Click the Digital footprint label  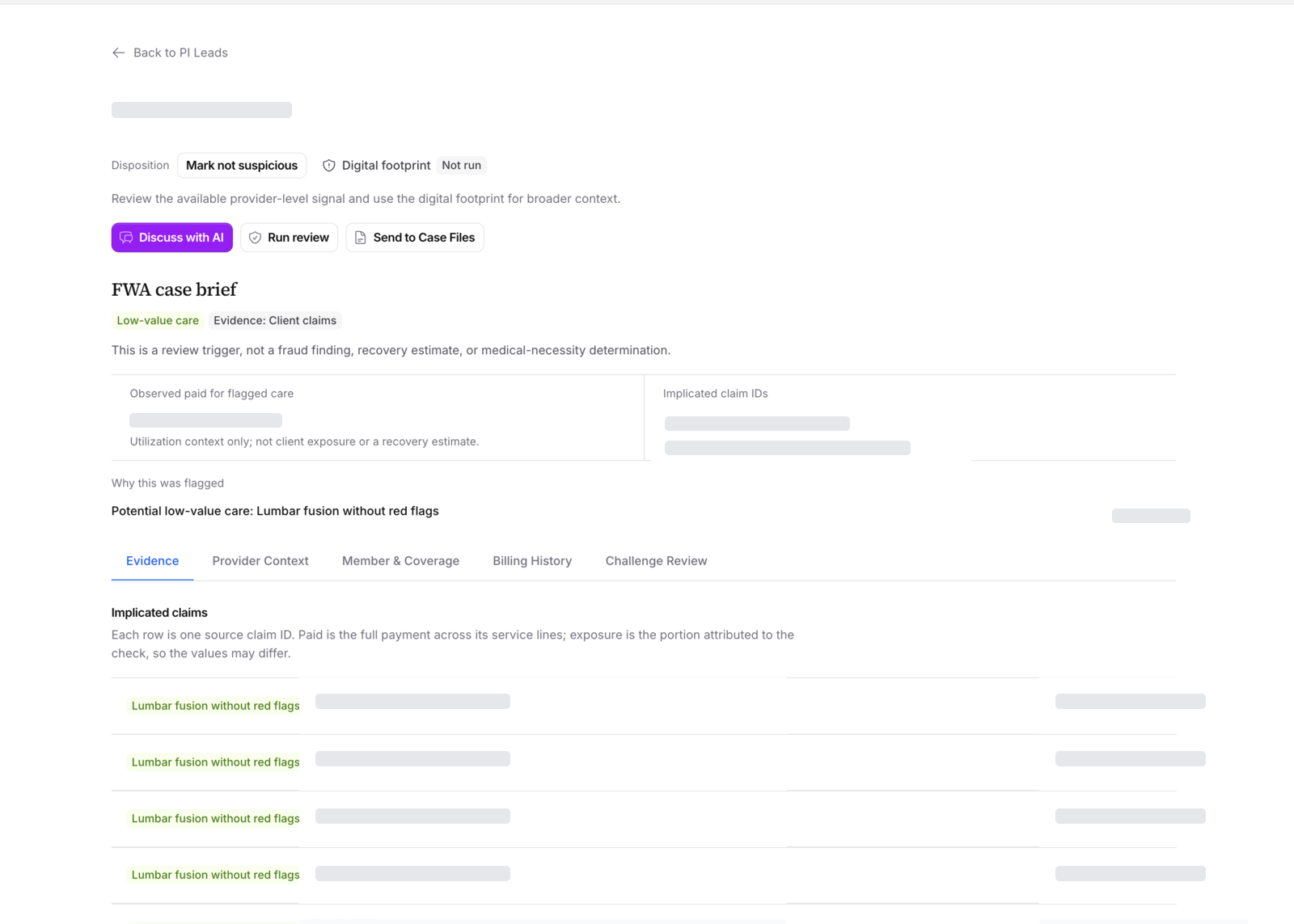click(386, 165)
